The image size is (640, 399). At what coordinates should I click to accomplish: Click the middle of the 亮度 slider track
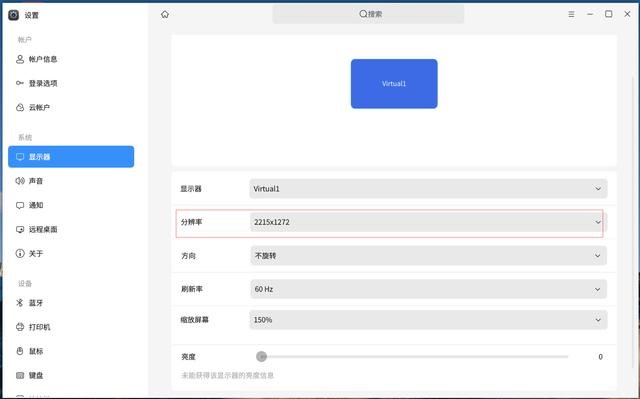coord(412,357)
